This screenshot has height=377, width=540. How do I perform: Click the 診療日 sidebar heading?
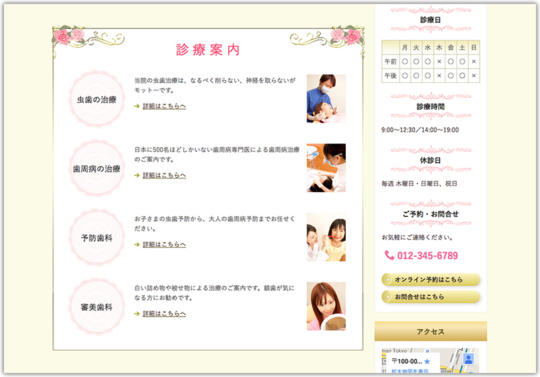pyautogui.click(x=430, y=20)
